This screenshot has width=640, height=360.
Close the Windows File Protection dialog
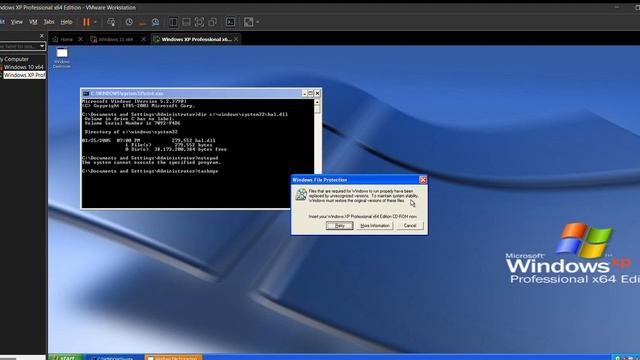(x=423, y=180)
